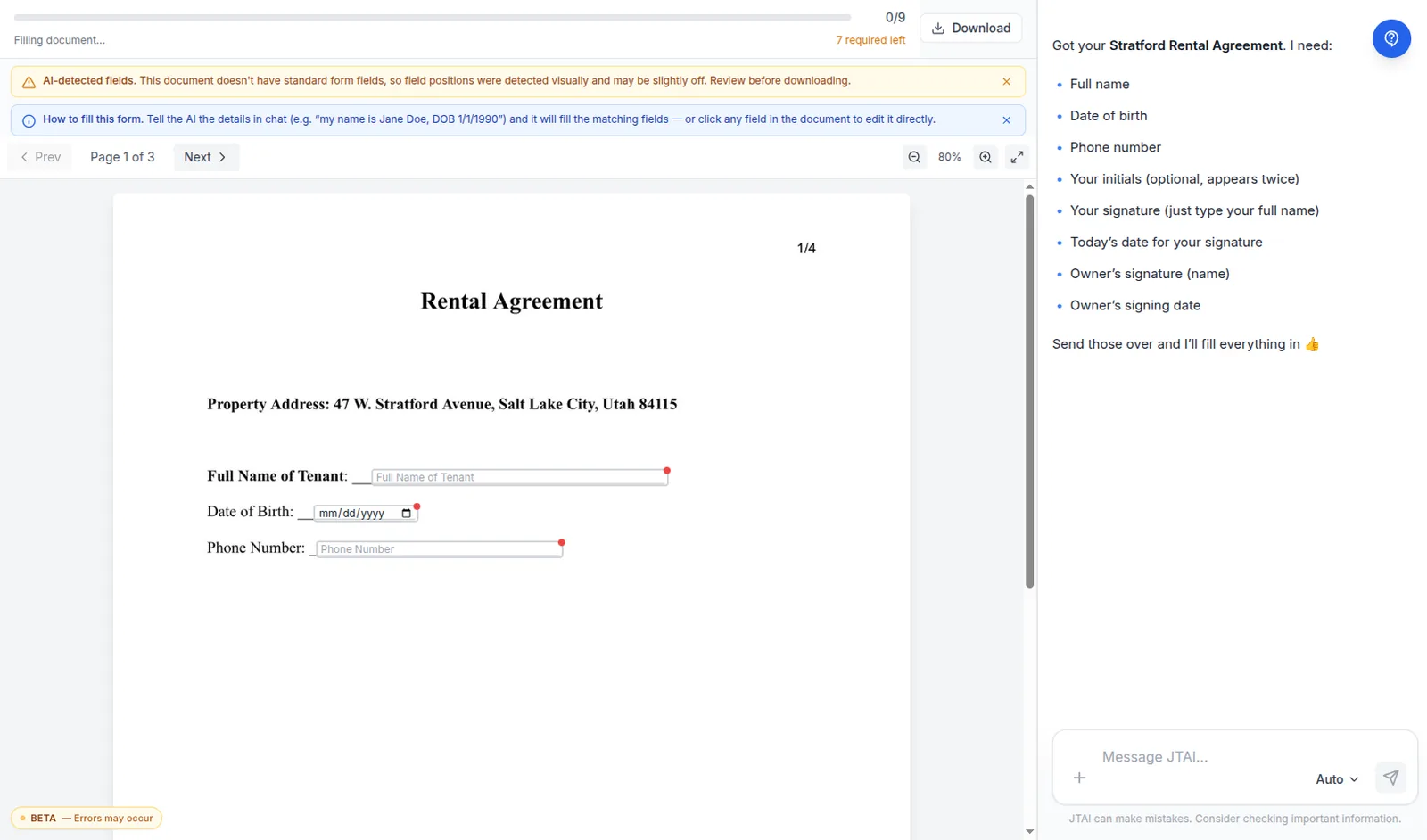Viewport: 1427px width, 840px height.
Task: Click the Date of birth item in chat
Action: point(1109,116)
